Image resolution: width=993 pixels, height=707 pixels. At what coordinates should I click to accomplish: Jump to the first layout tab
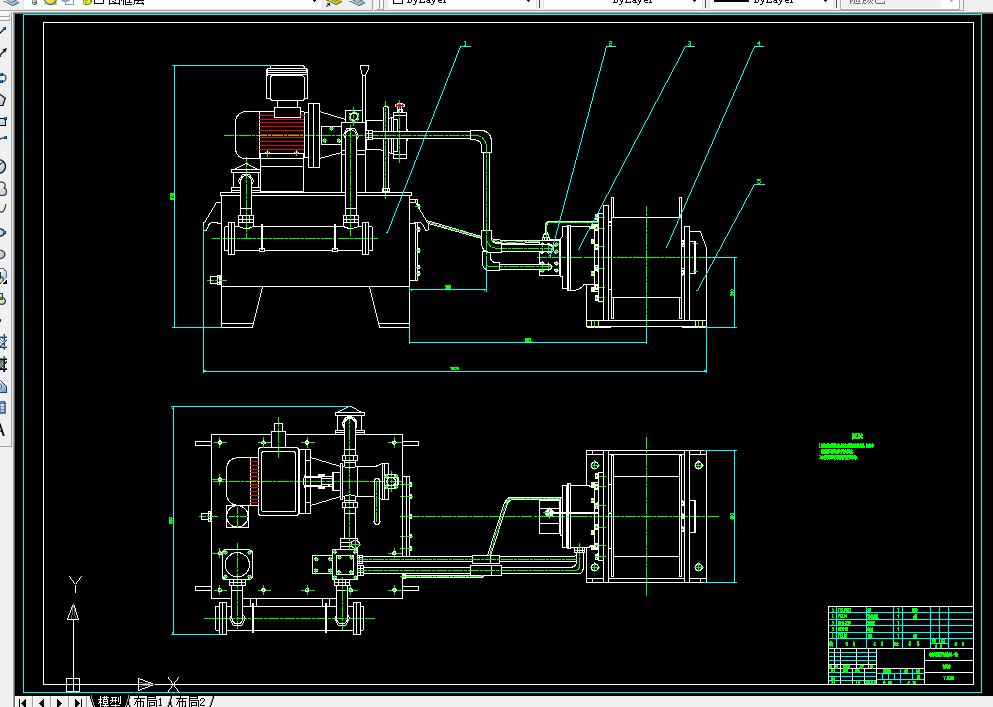(x=23, y=702)
